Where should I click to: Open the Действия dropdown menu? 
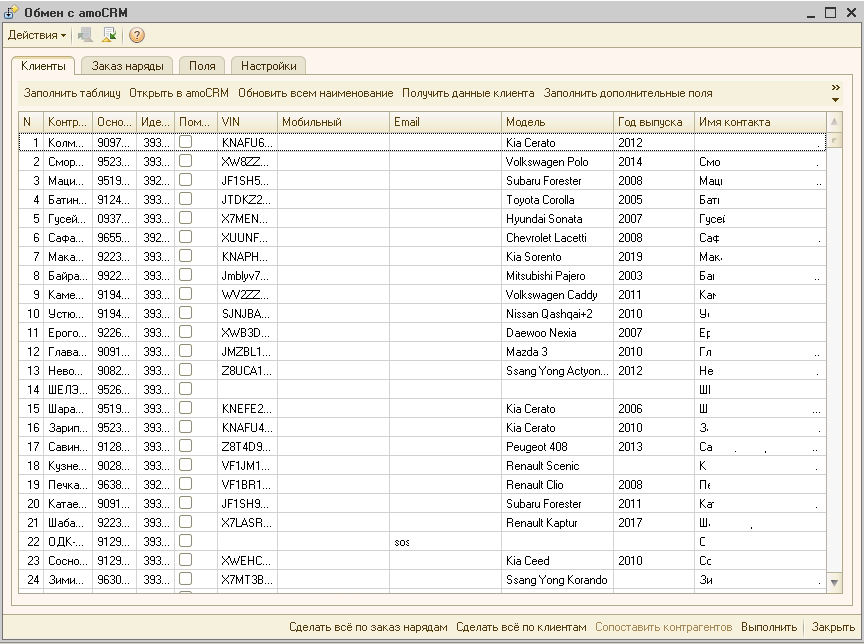click(36, 35)
